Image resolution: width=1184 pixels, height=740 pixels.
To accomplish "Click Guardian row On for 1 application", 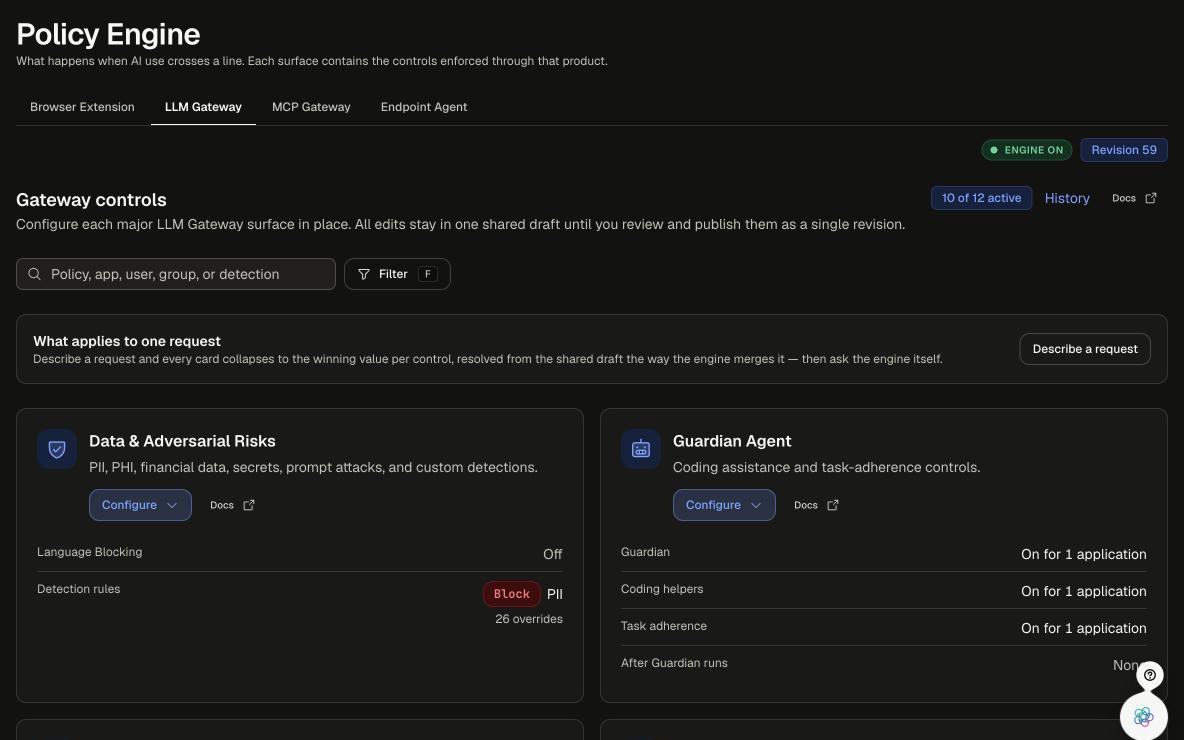I will pos(1084,554).
